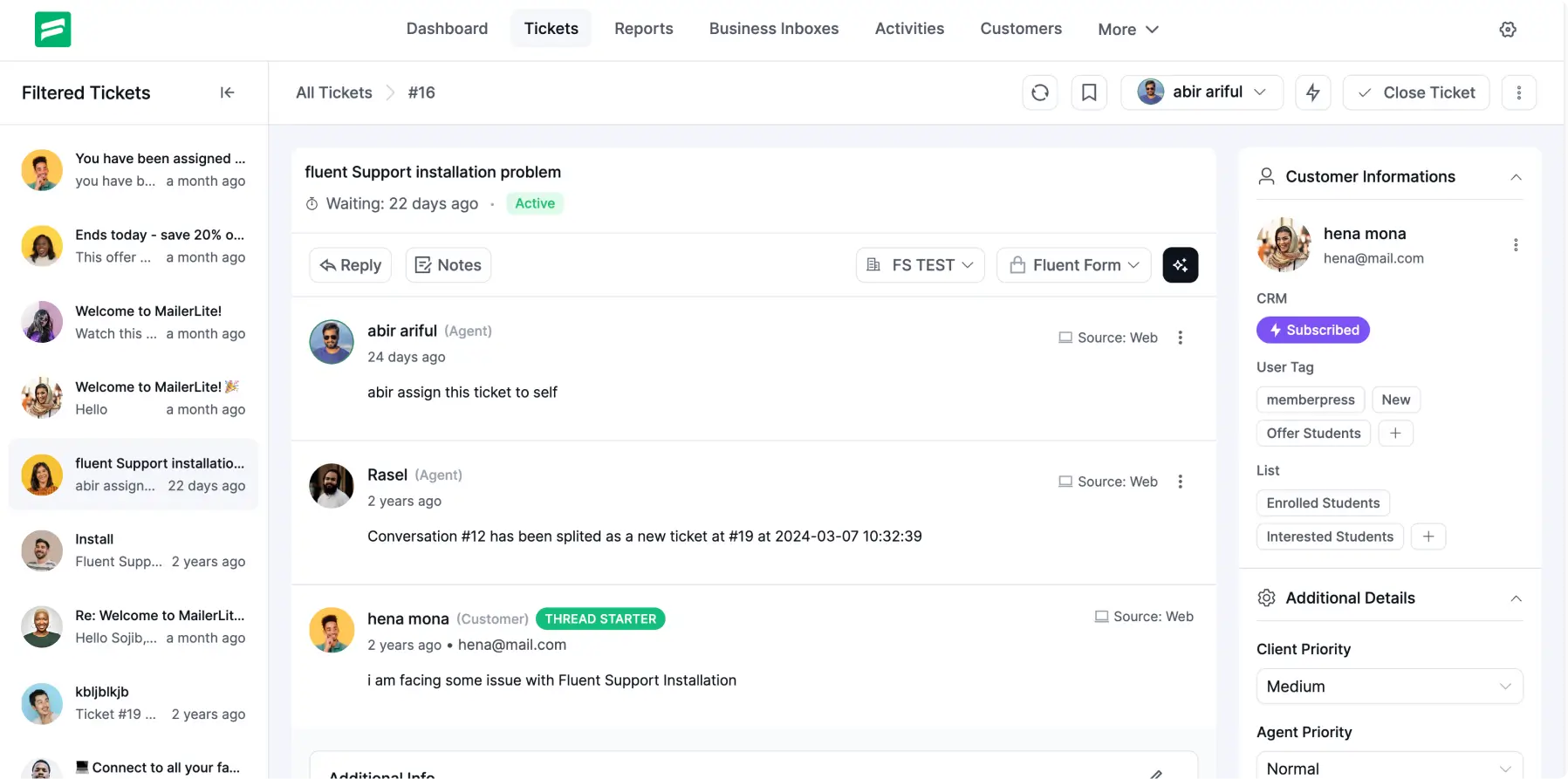
Task: Switch to the Activities tab
Action: point(910,29)
